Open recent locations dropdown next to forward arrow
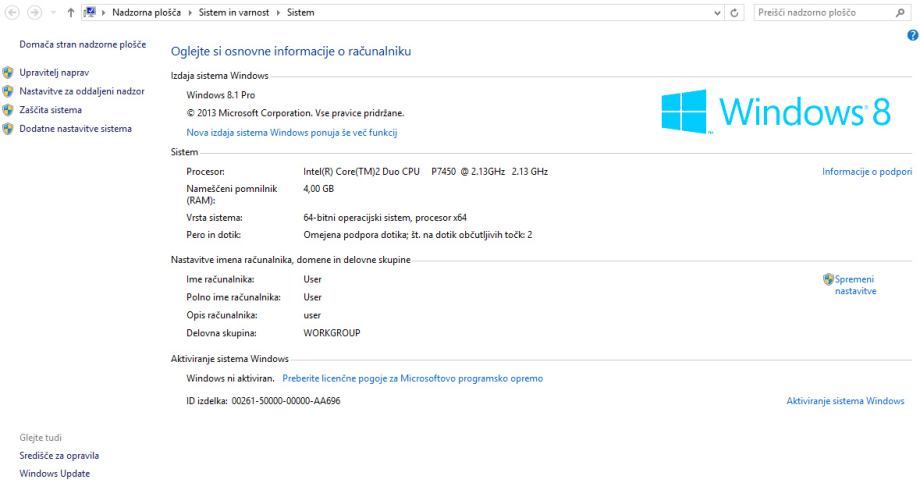This screenshot has width=920, height=490. click(x=53, y=13)
